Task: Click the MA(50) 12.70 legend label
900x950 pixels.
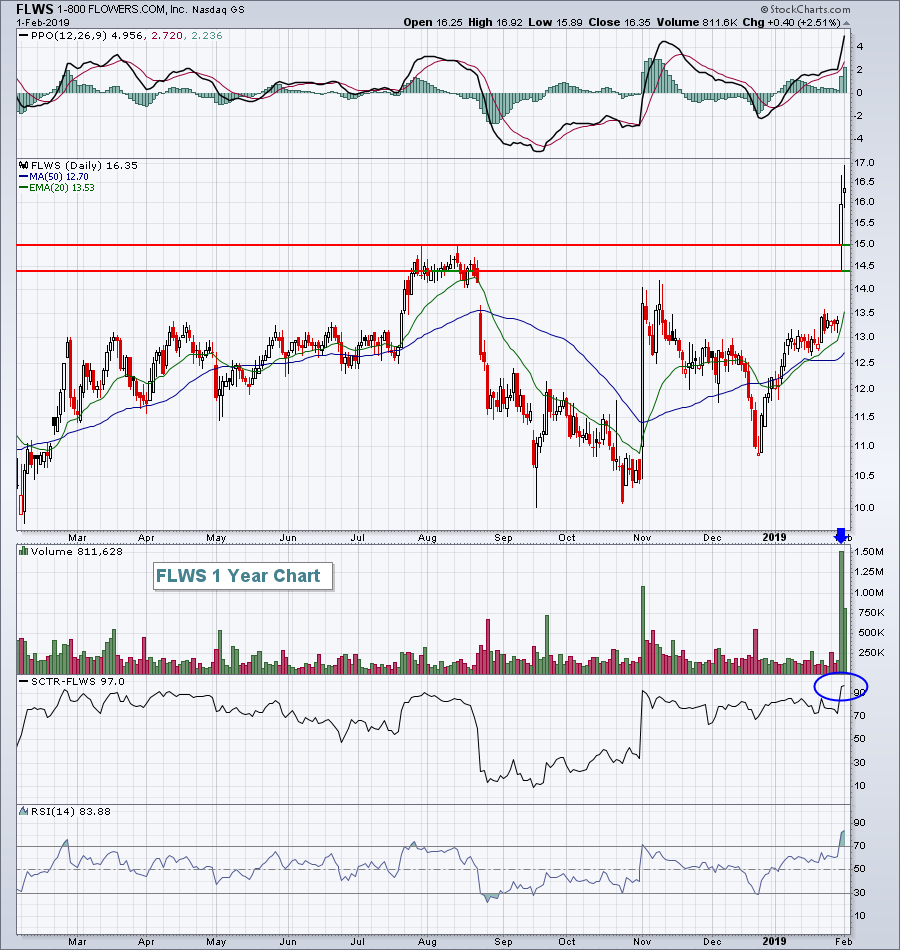Action: click(x=59, y=177)
